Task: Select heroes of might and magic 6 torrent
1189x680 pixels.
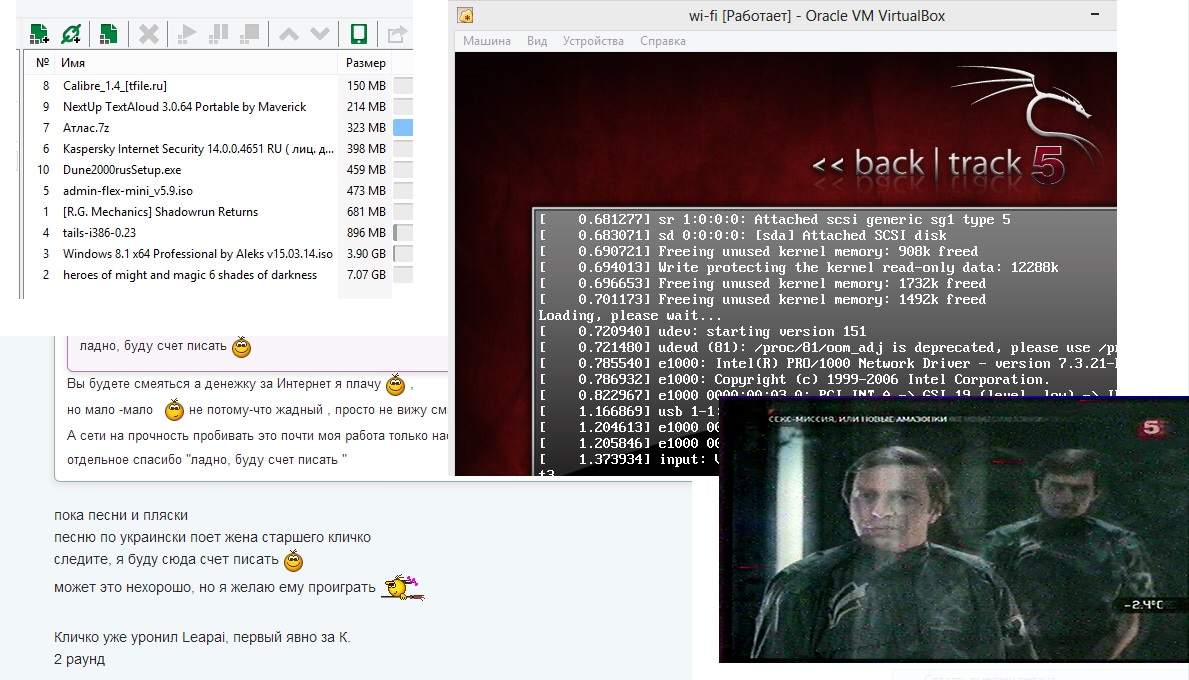Action: (x=218, y=274)
